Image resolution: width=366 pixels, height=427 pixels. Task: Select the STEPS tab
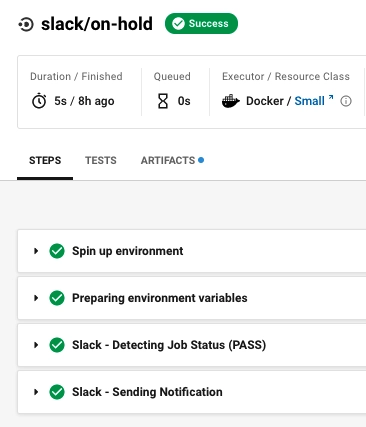coord(45,160)
